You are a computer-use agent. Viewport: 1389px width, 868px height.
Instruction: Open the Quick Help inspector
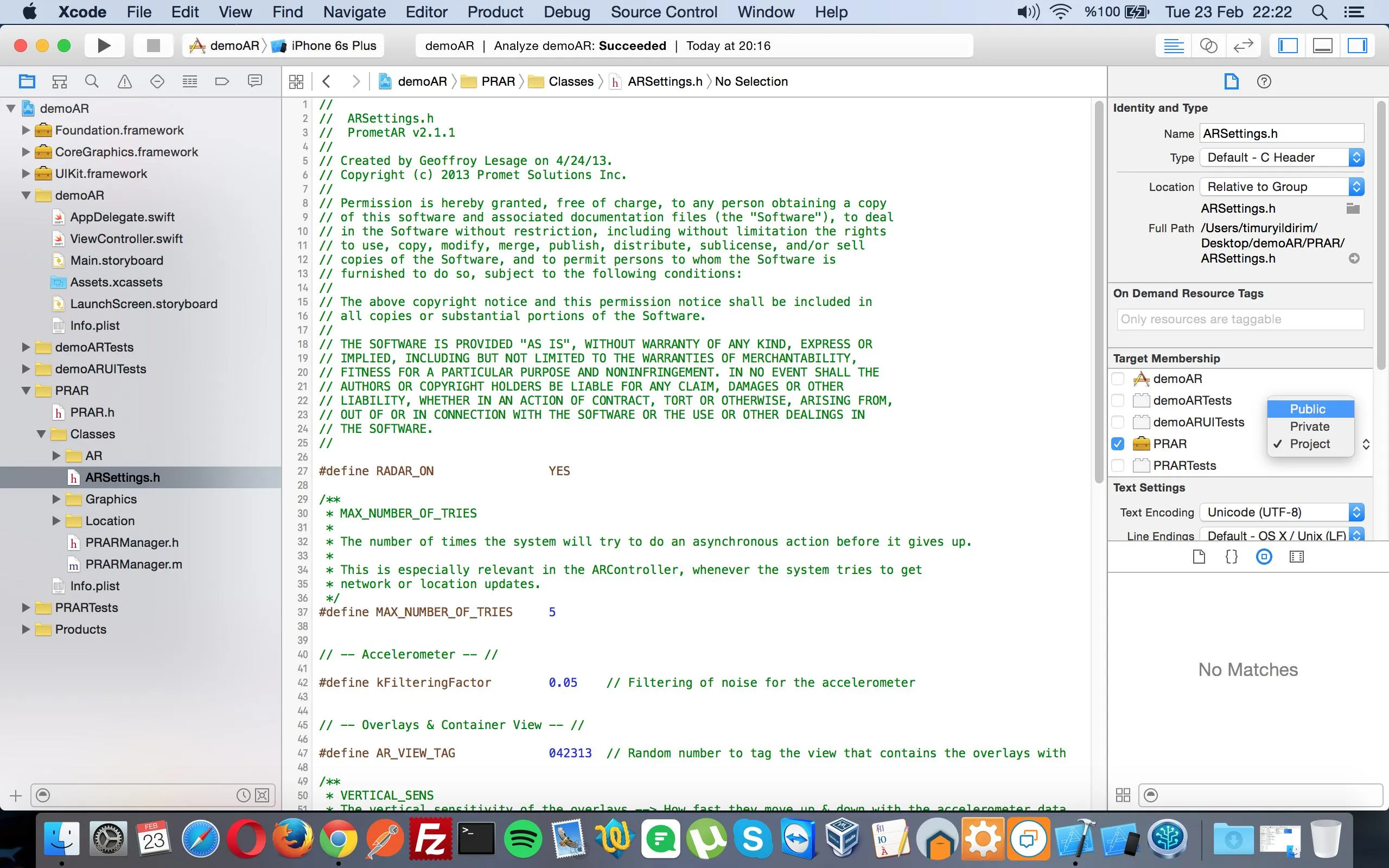point(1264,81)
